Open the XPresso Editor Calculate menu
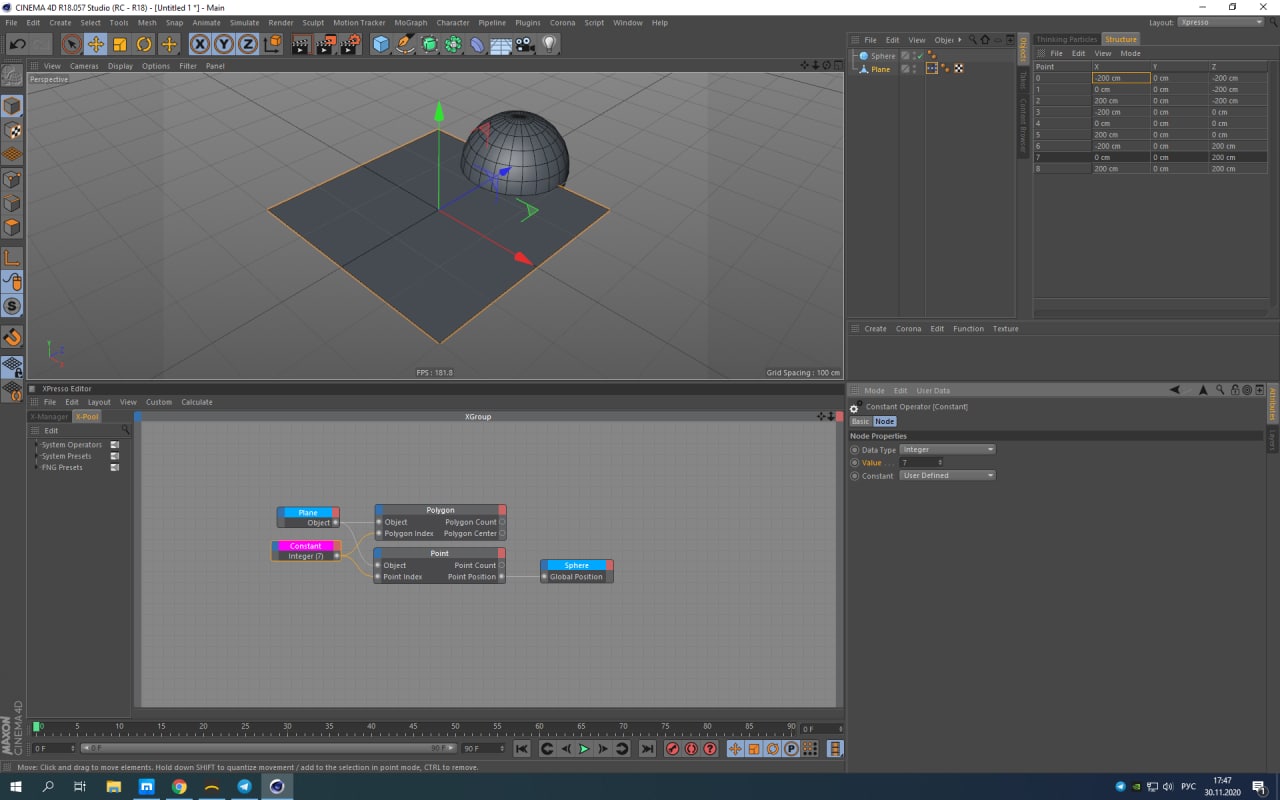The height and width of the screenshot is (800, 1280). point(197,402)
